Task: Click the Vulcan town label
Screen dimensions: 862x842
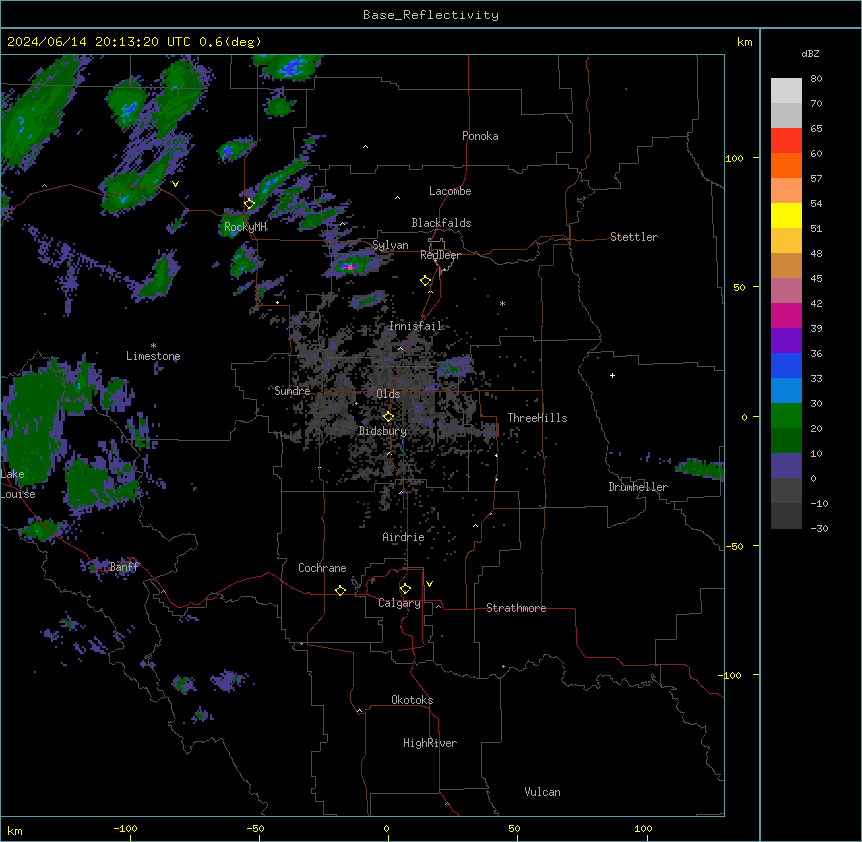Action: [x=542, y=792]
